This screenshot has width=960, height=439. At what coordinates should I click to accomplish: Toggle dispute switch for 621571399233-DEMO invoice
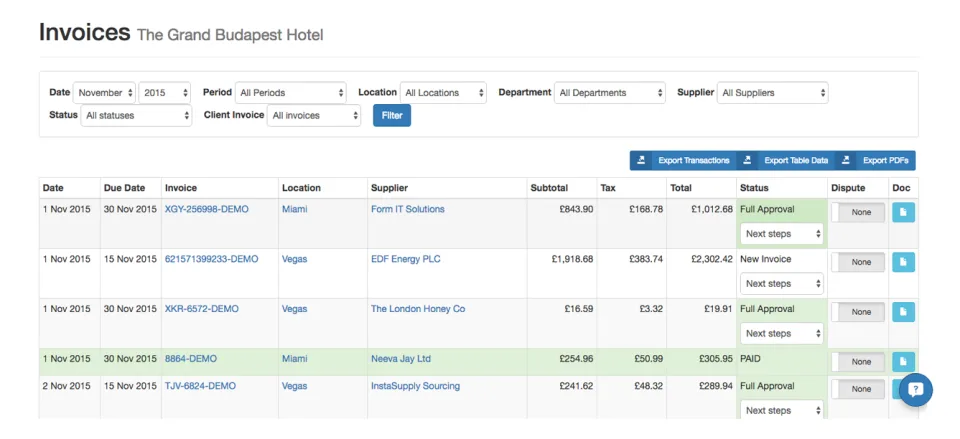(x=858, y=262)
